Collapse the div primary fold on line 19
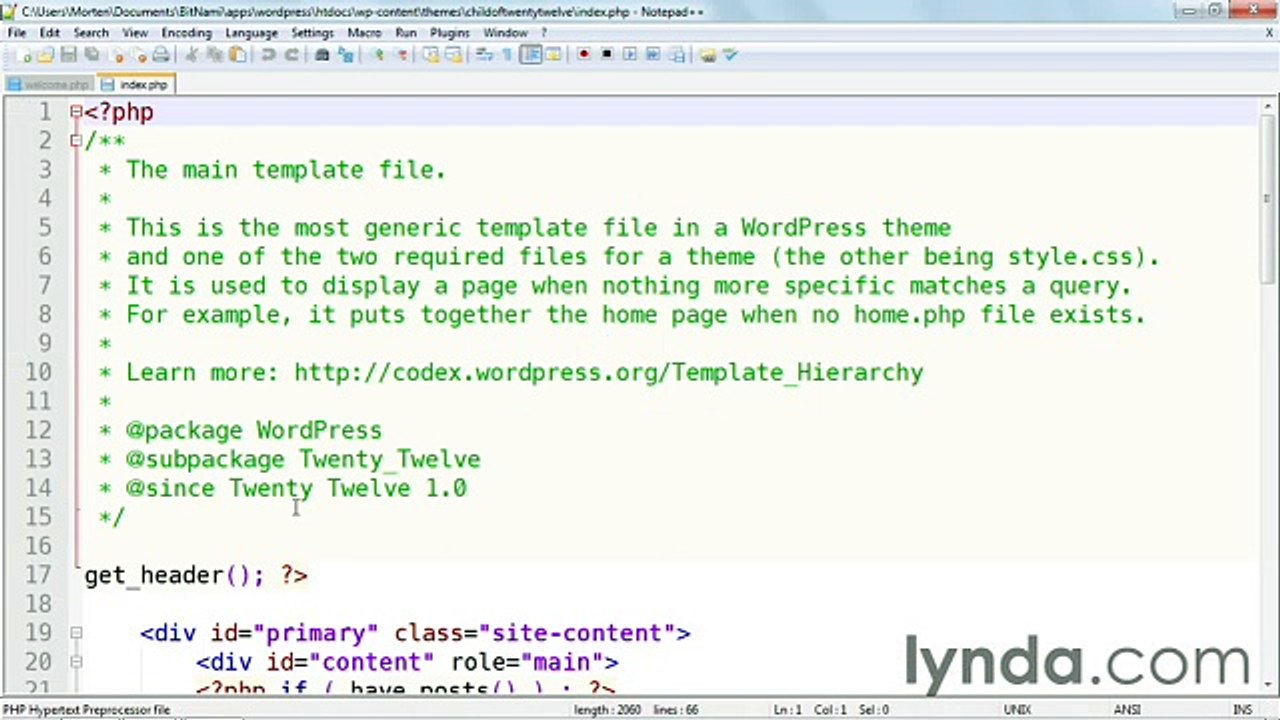This screenshot has height=720, width=1280. [x=76, y=633]
